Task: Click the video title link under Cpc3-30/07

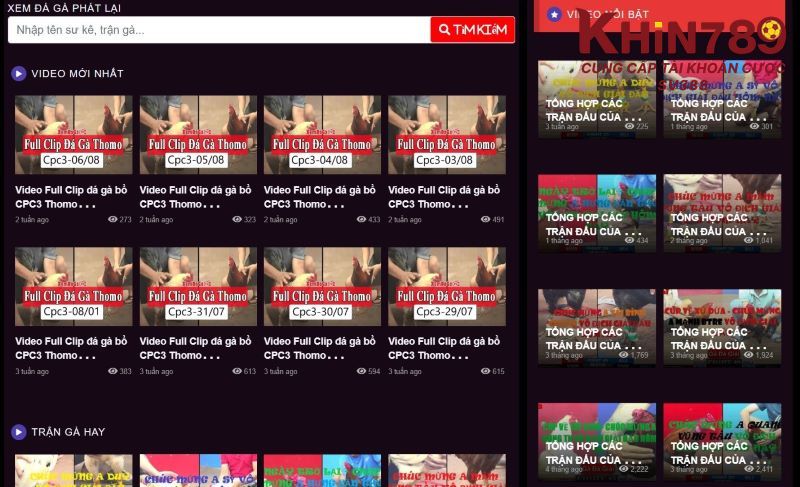Action: (x=320, y=348)
